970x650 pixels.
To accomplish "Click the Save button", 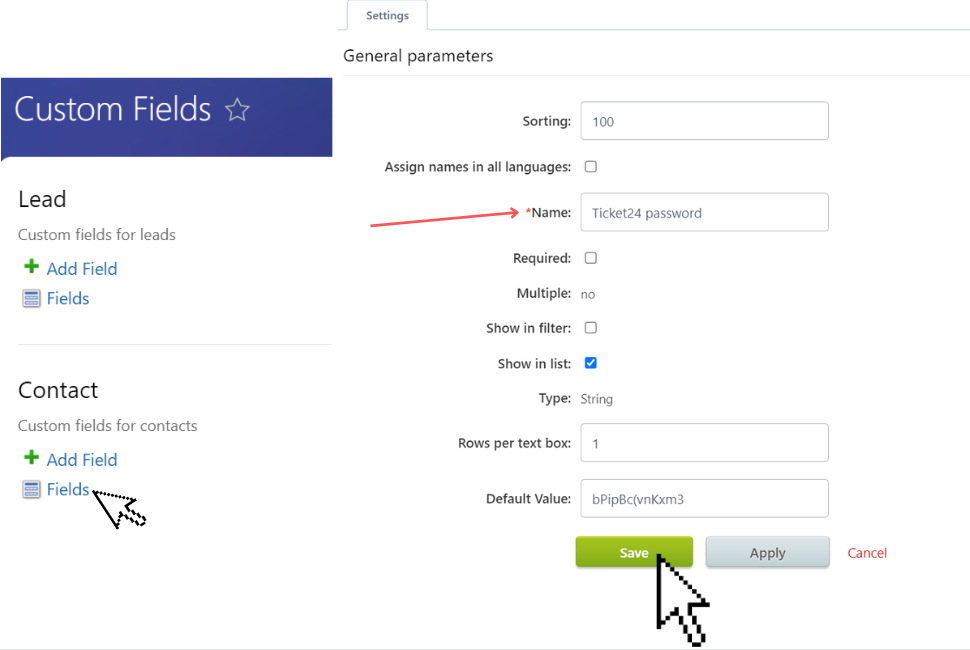I will [634, 552].
